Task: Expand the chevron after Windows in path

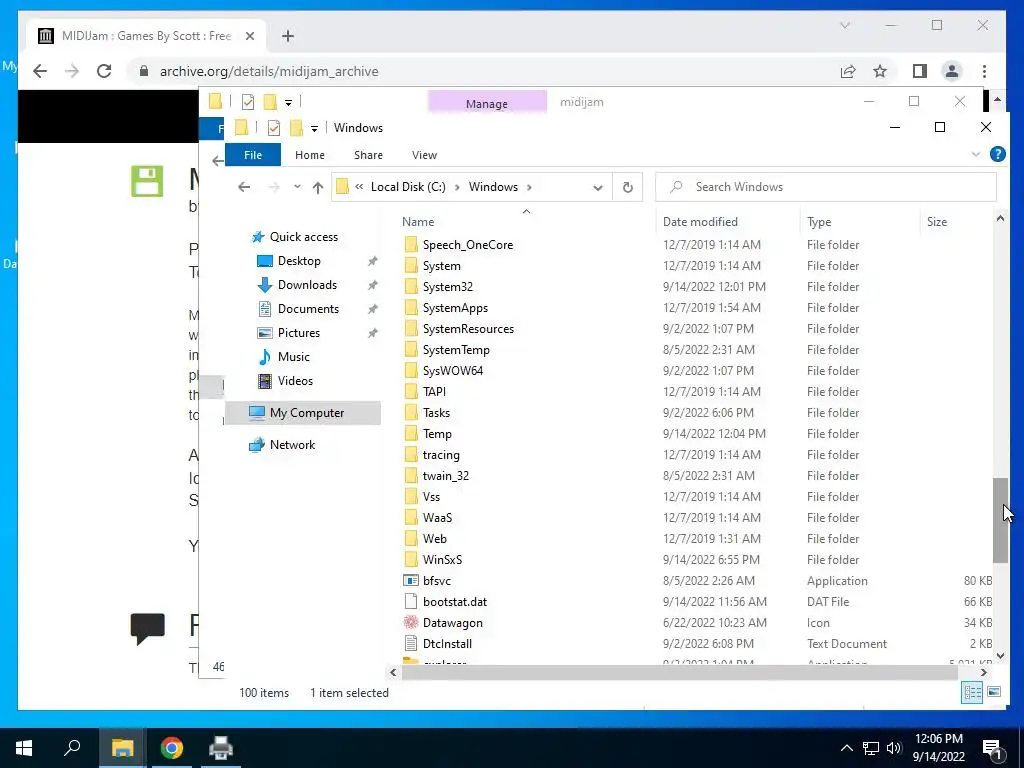Action: point(529,187)
